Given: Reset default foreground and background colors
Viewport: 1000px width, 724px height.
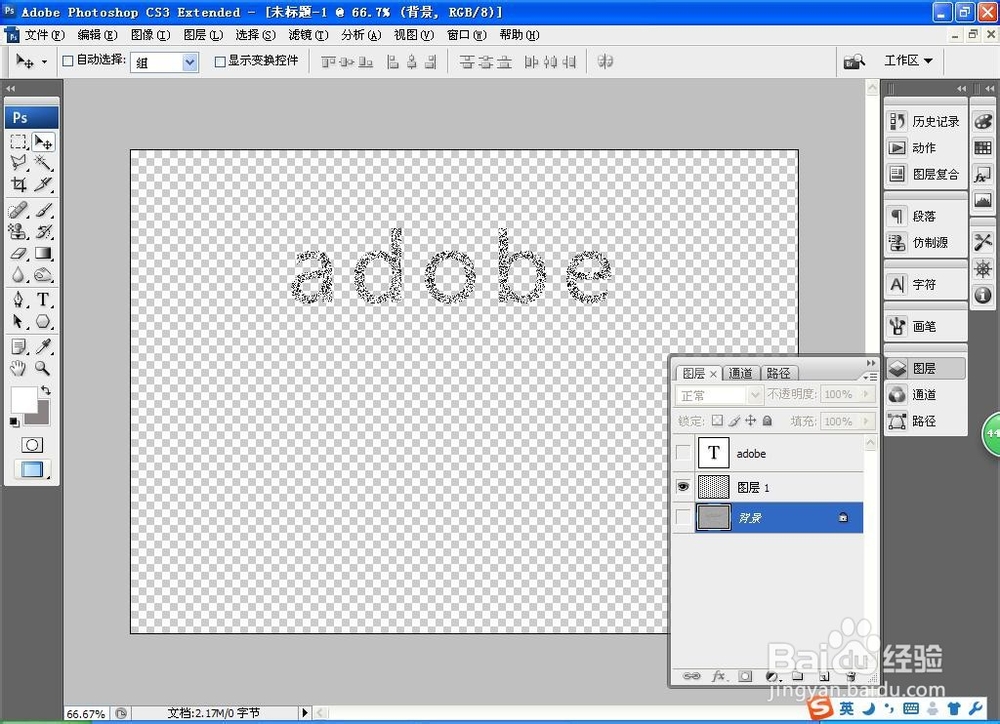Looking at the screenshot, I should pyautogui.click(x=14, y=422).
